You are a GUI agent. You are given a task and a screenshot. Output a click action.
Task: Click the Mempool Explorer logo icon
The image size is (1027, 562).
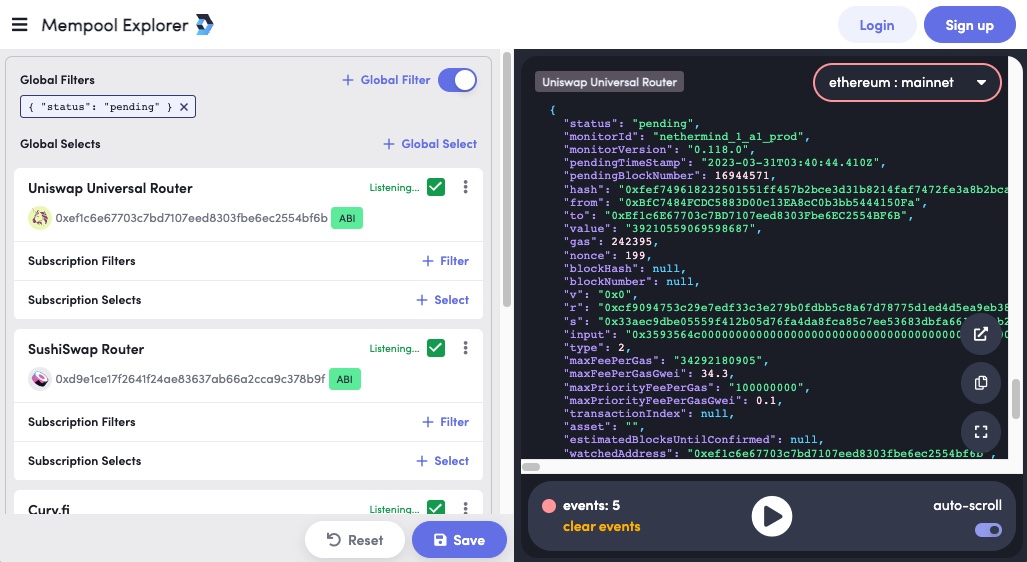[204, 25]
